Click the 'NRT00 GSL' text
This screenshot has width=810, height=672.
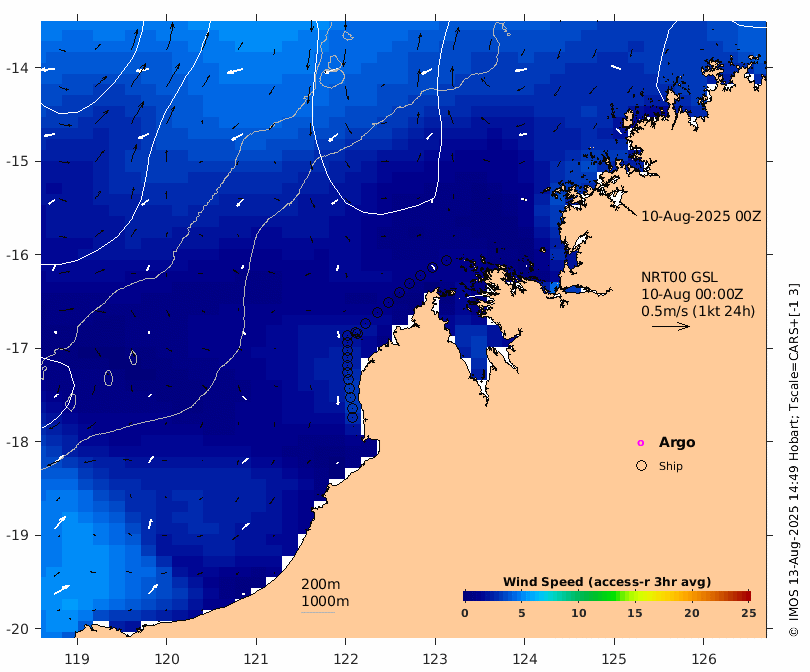[x=679, y=277]
